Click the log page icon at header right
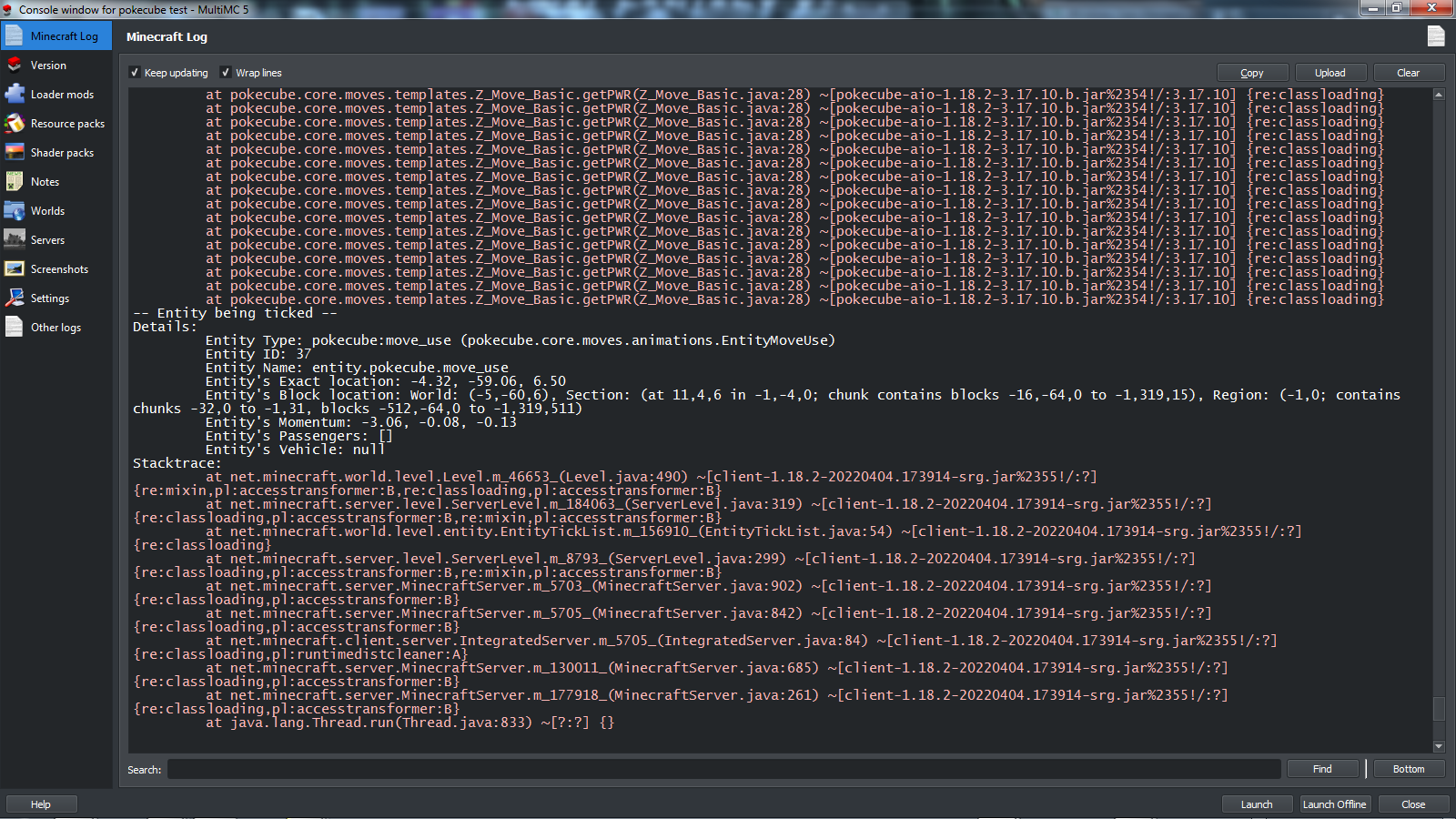The image size is (1456, 819). click(x=1436, y=36)
